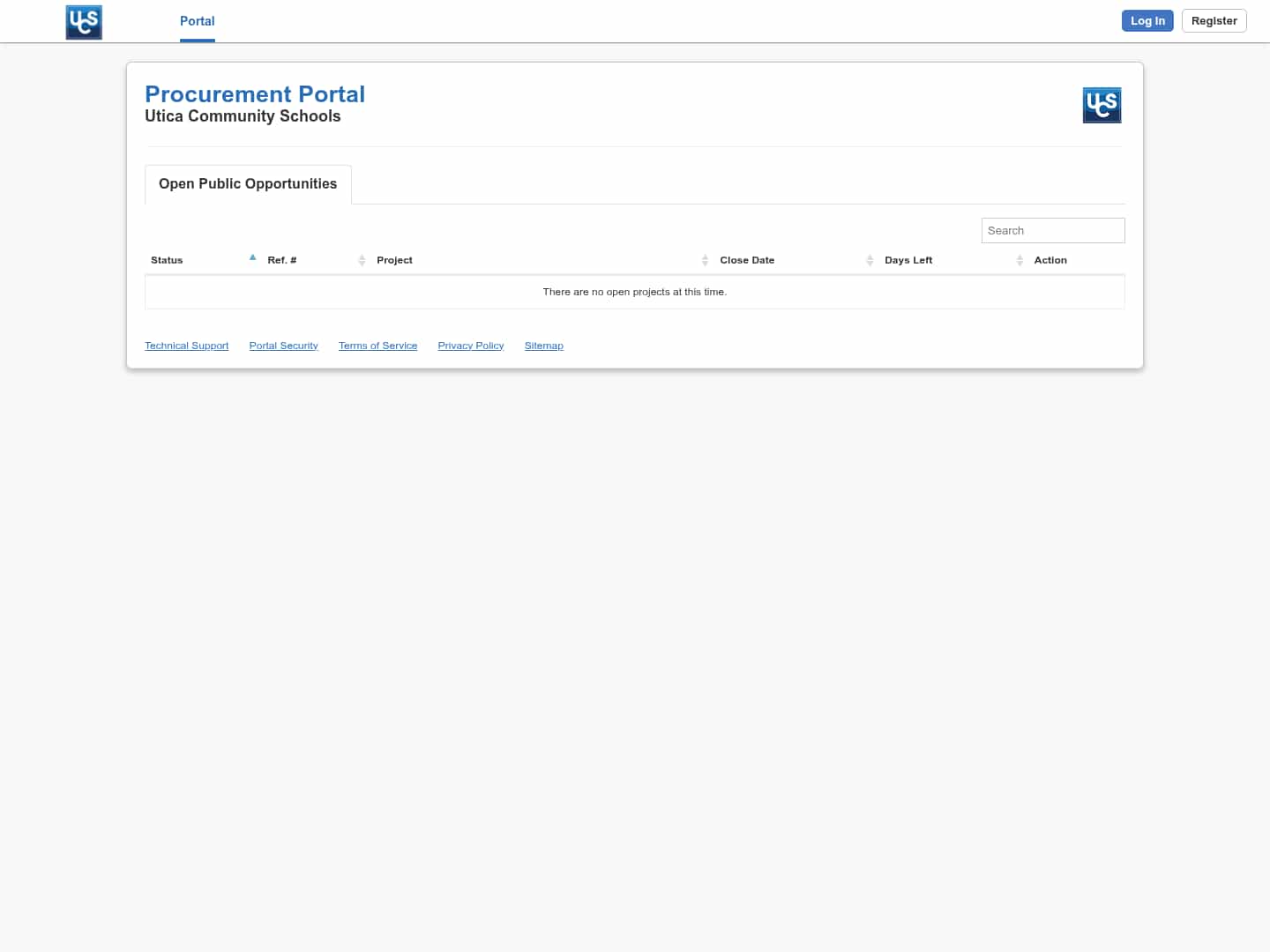Open the Privacy Policy link
The image size is (1270, 952).
tap(470, 345)
